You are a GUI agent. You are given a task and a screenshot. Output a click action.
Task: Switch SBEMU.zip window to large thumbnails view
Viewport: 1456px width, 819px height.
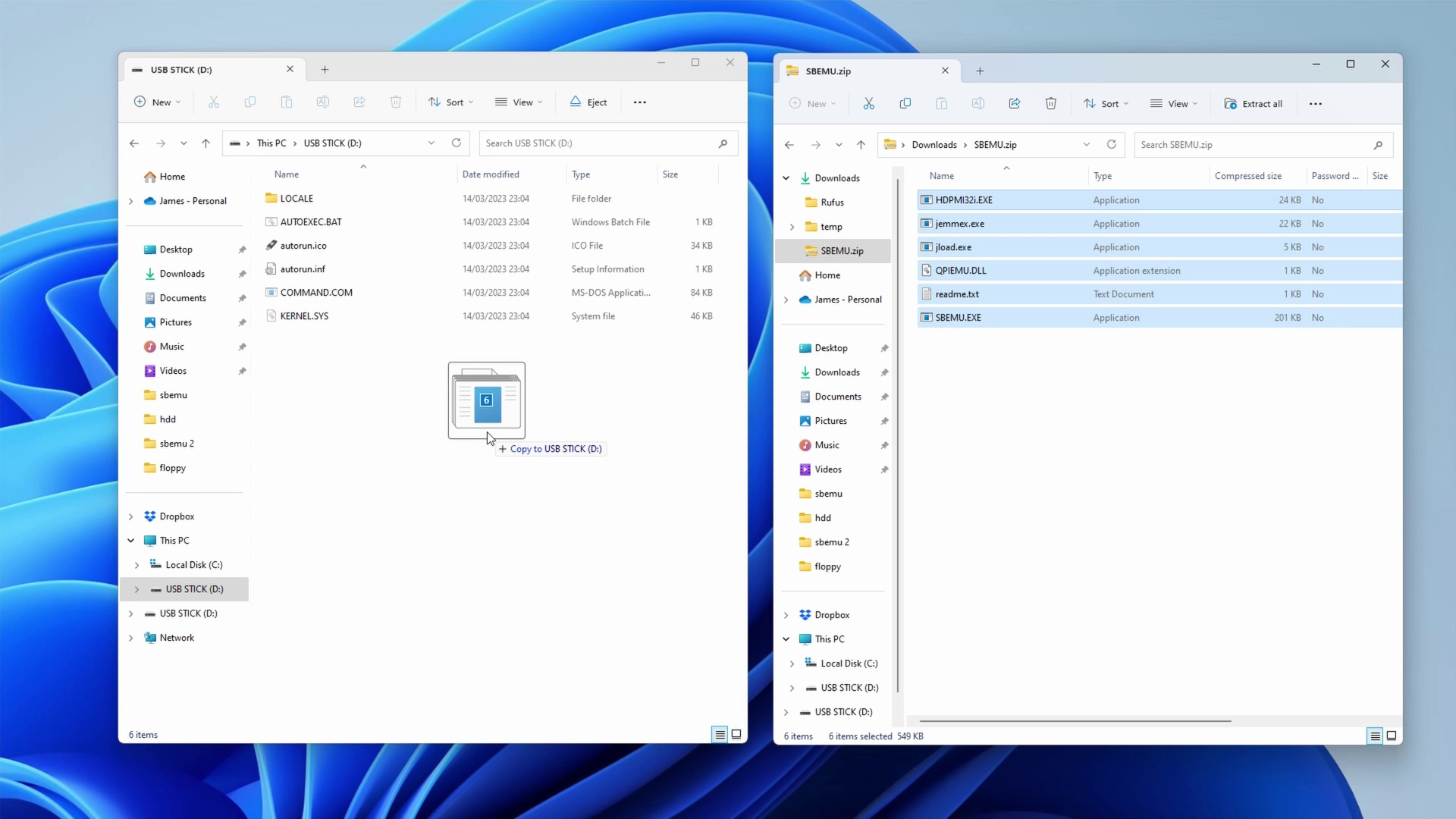click(x=1392, y=736)
